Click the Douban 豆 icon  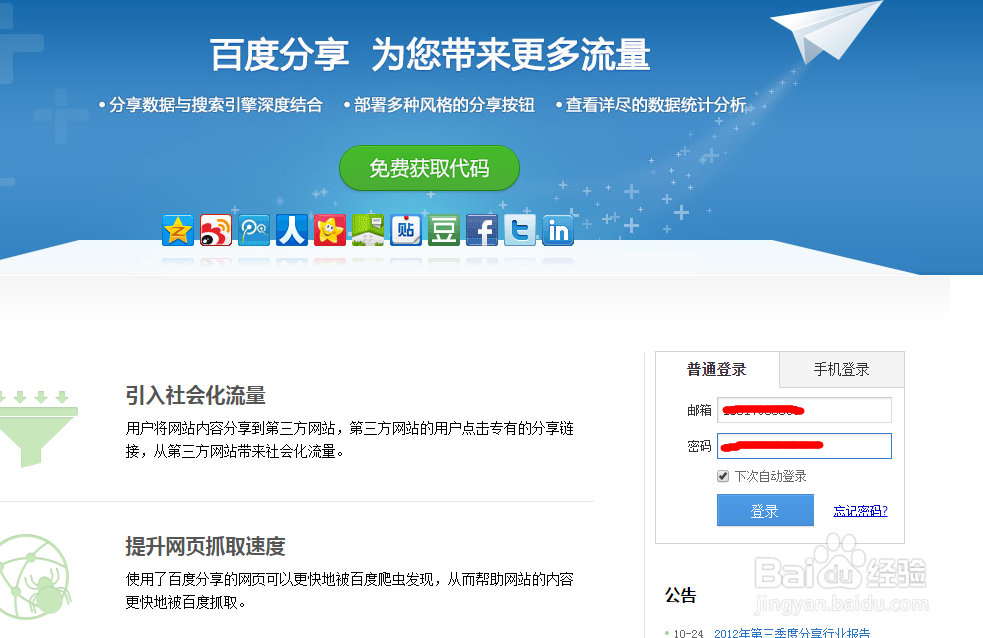tap(444, 230)
